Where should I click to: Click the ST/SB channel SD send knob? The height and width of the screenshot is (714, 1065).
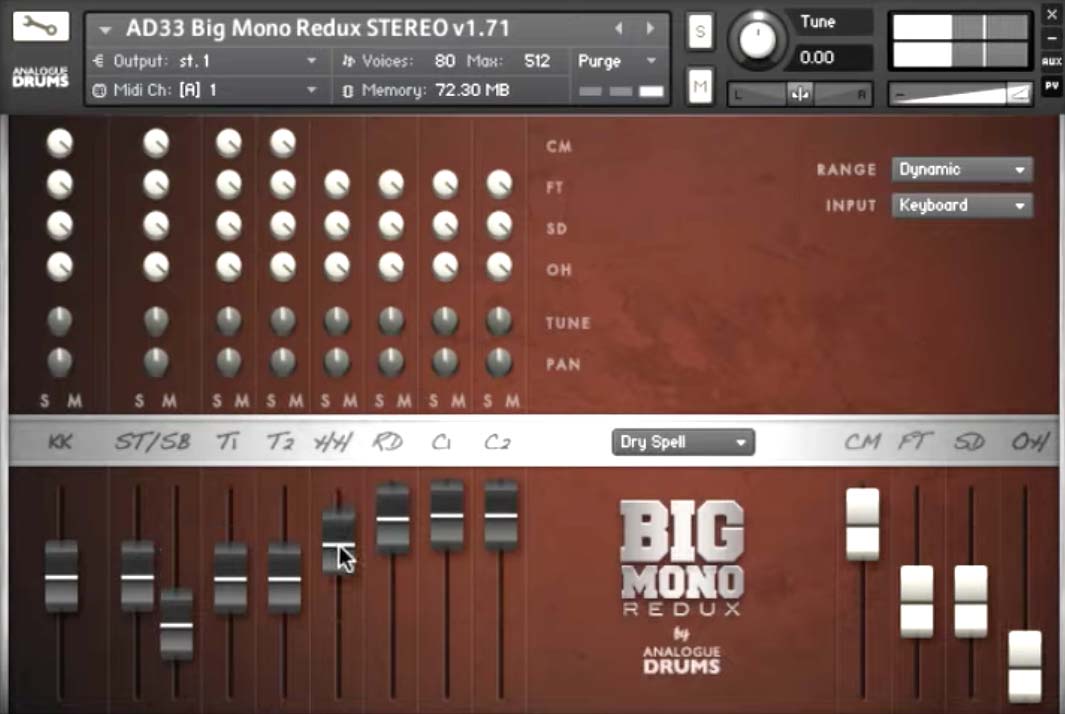(x=156, y=226)
